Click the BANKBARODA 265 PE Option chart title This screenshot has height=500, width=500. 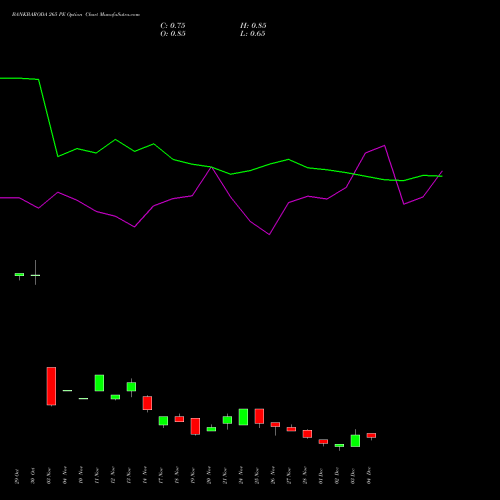pyautogui.click(x=76, y=15)
